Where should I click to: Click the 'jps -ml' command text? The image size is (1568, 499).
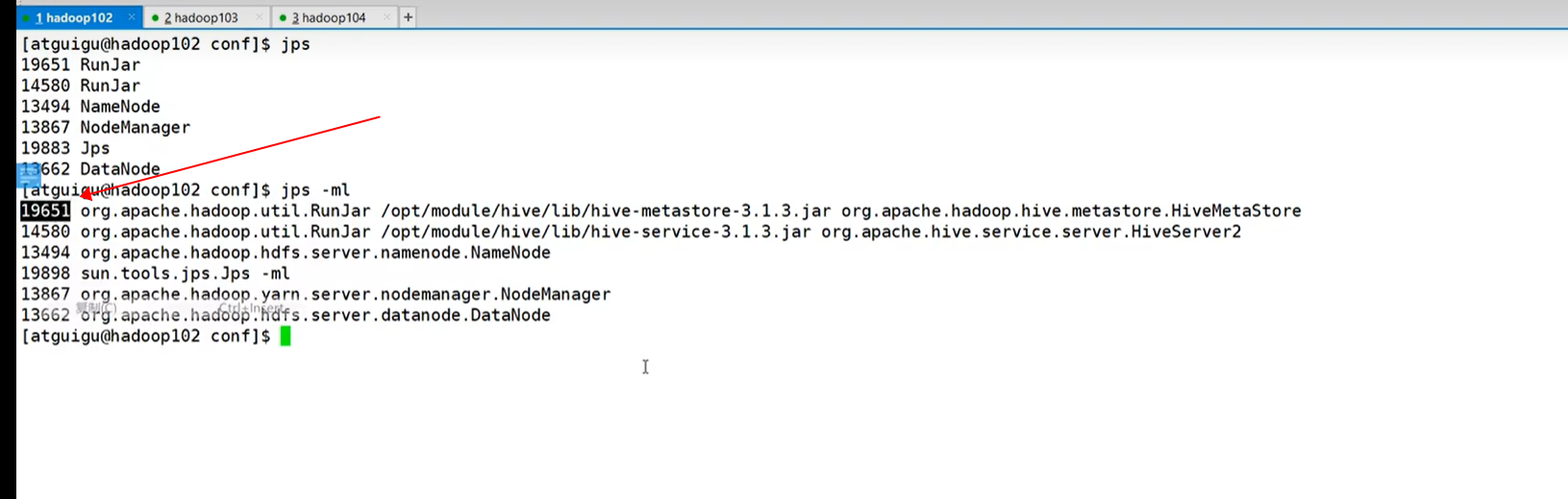[x=315, y=189]
